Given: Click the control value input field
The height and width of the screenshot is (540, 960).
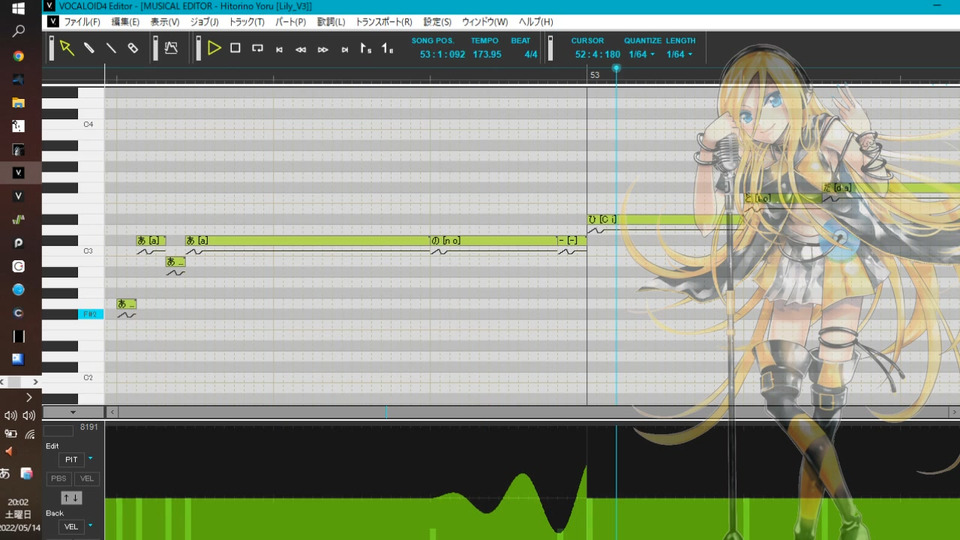Looking at the screenshot, I should pos(59,431).
